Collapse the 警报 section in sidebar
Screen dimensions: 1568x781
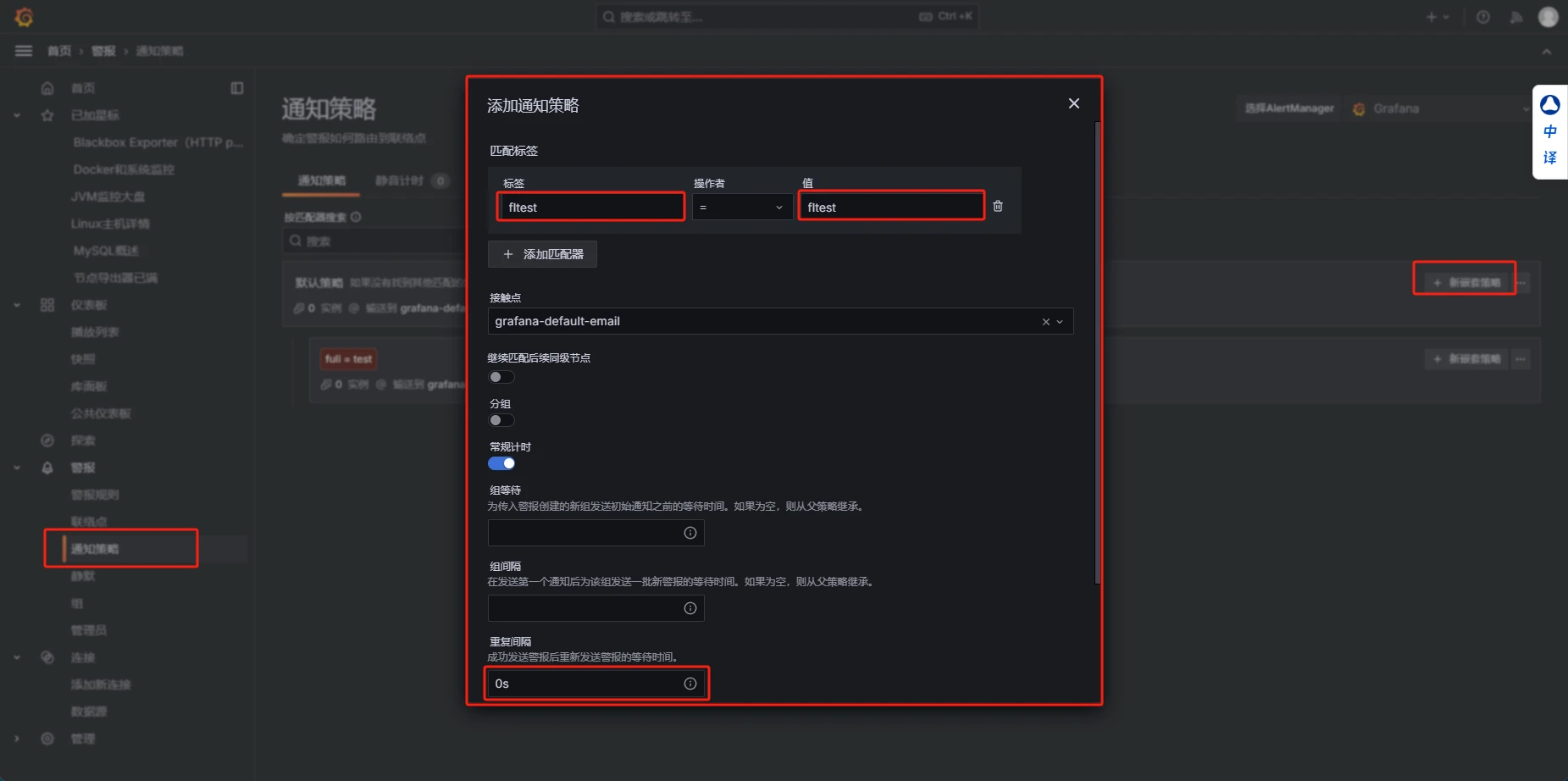pyautogui.click(x=16, y=468)
